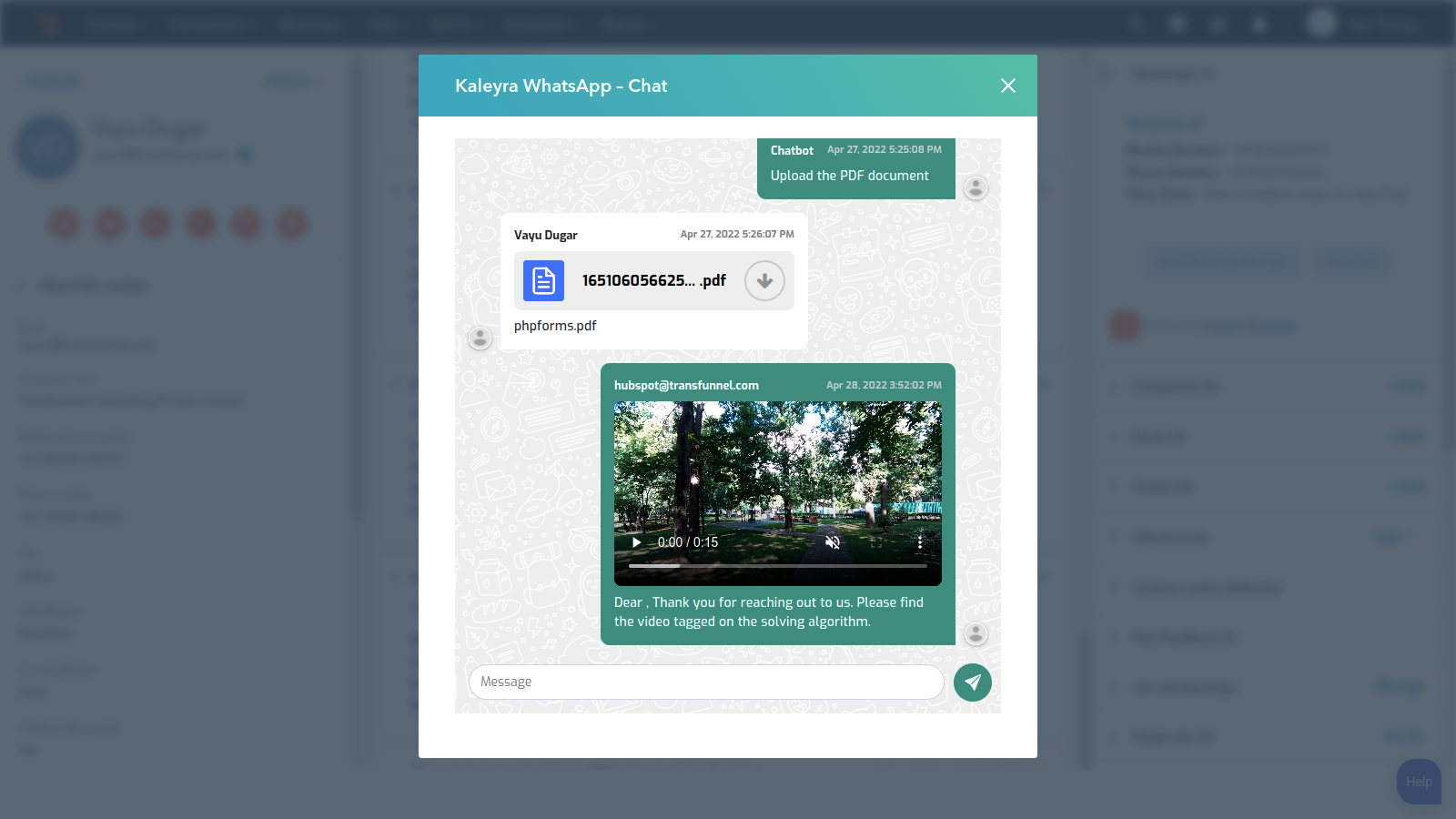Click the Kaleyra WhatsApp - Chat title
1456x819 pixels.
coord(561,86)
